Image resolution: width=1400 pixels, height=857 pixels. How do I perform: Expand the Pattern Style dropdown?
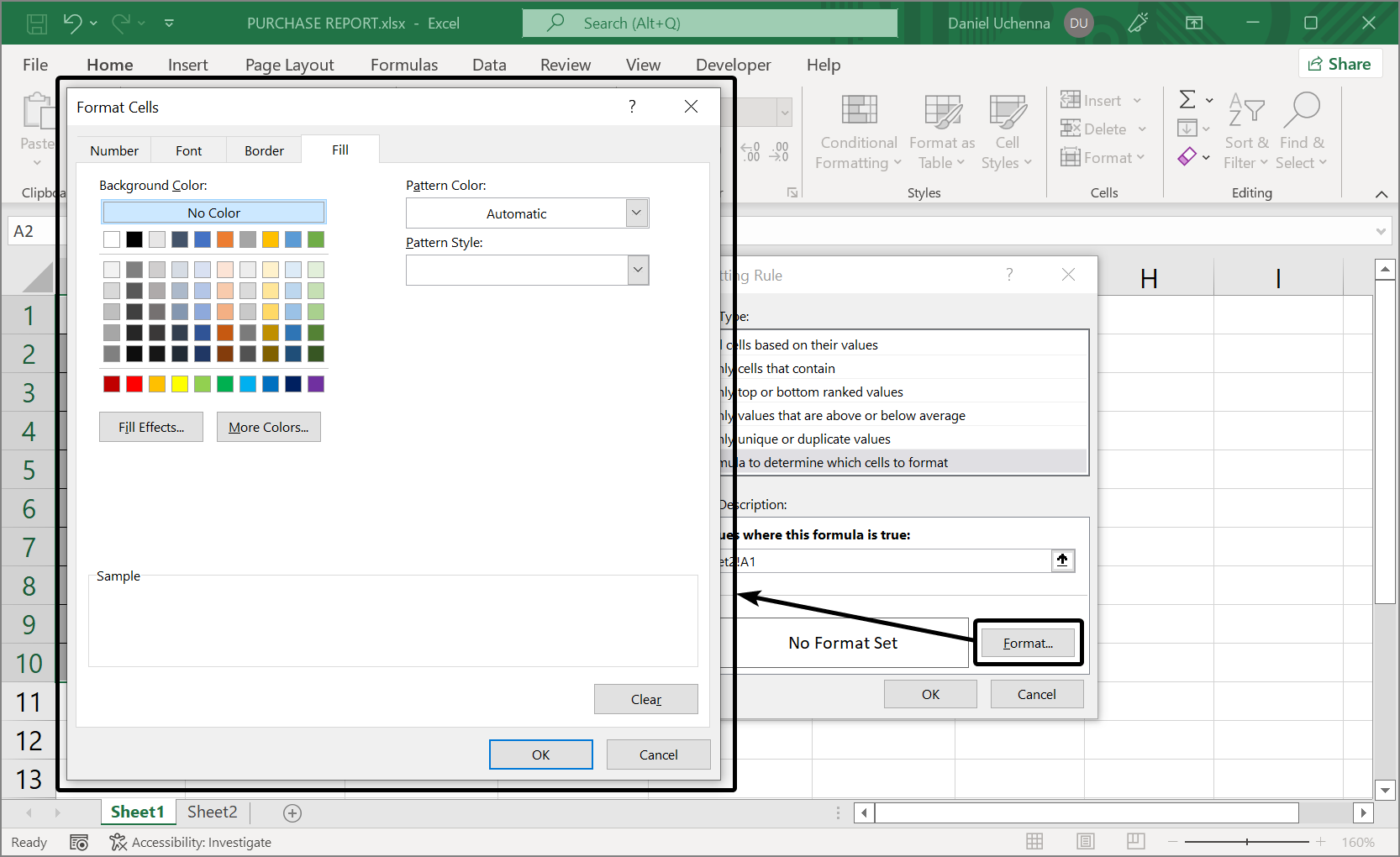[638, 271]
